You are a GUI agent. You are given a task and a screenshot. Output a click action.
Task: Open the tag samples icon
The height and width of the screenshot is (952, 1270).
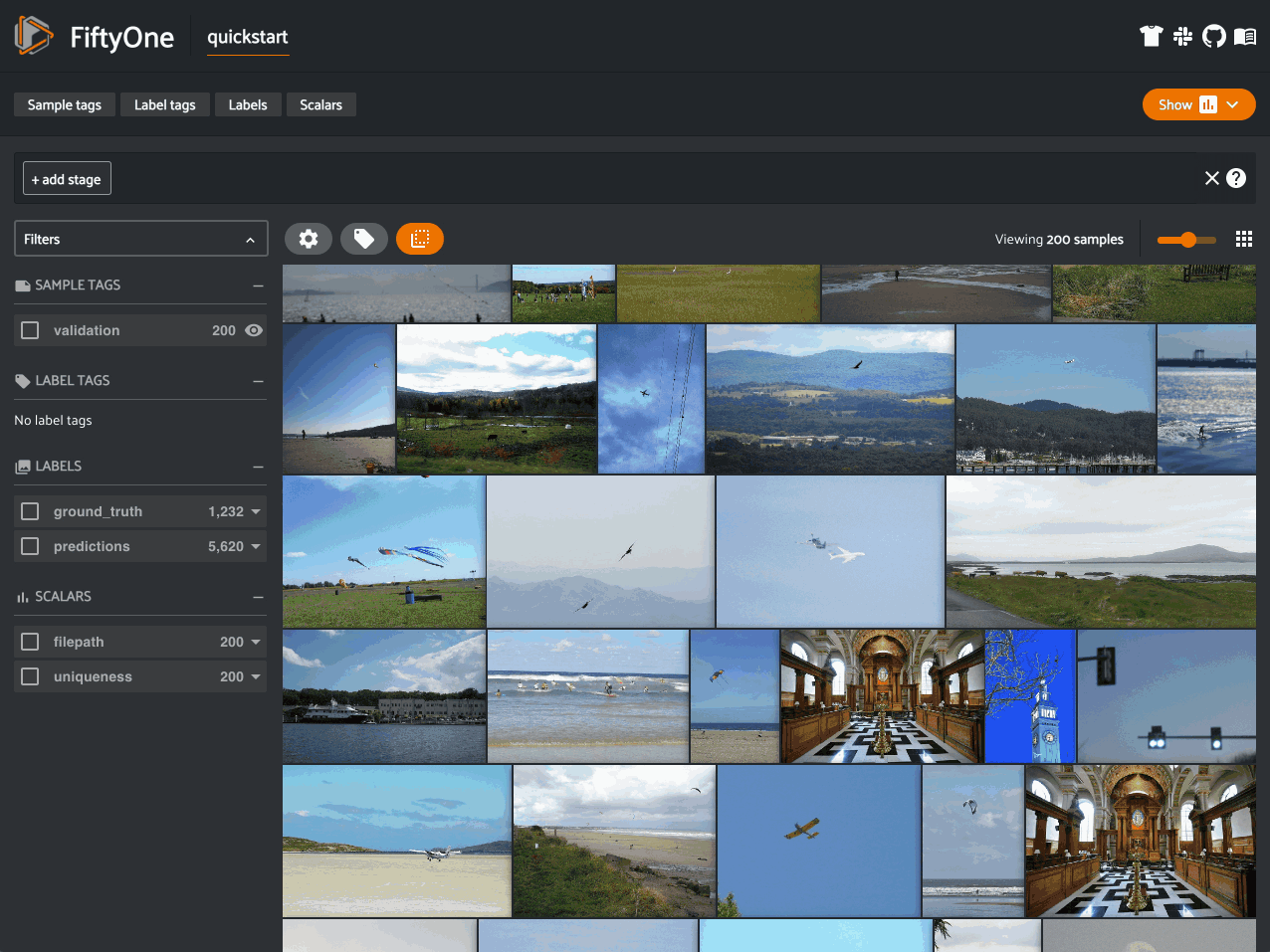pyautogui.click(x=364, y=239)
